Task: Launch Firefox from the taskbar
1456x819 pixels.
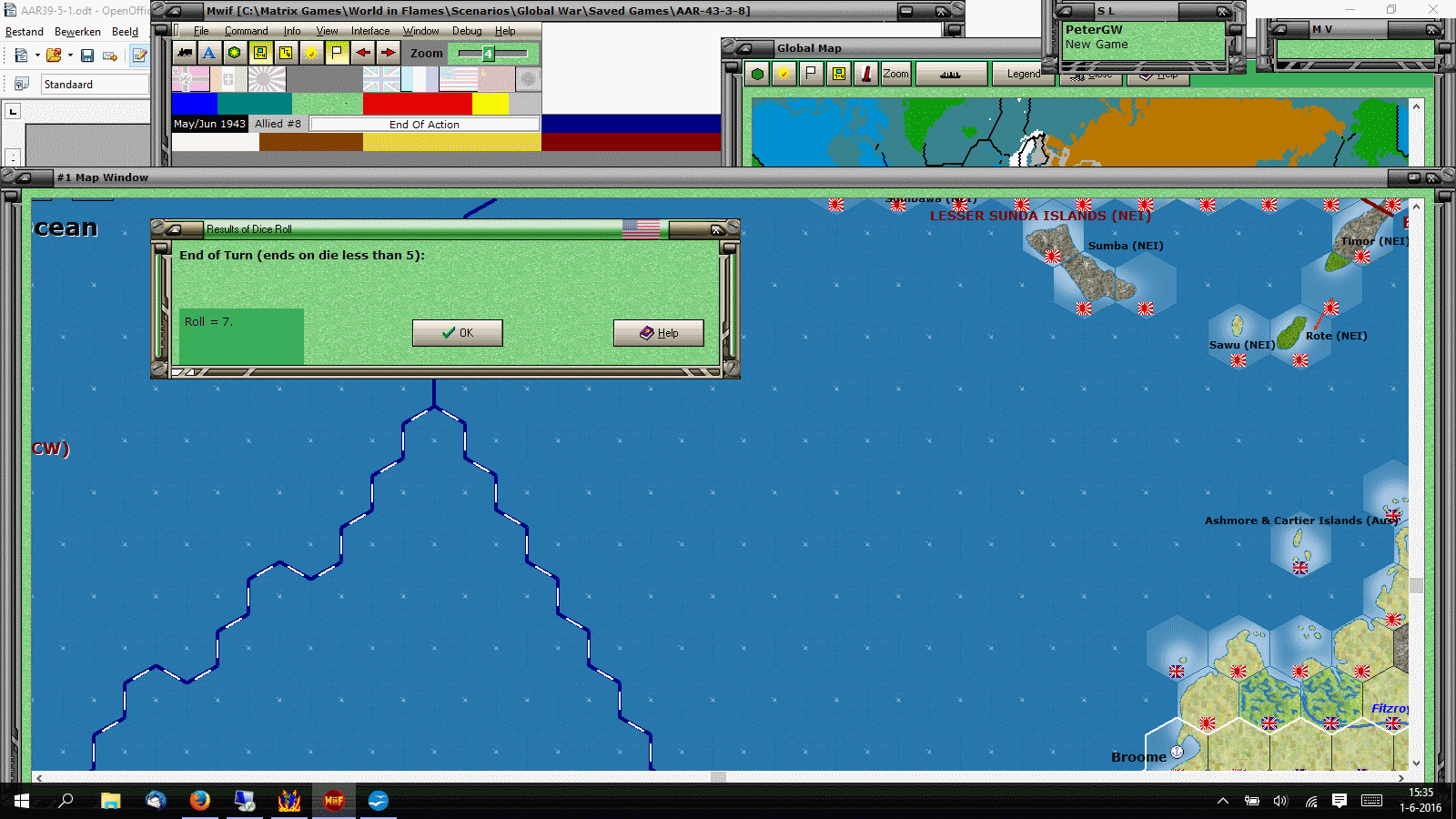Action: [199, 801]
